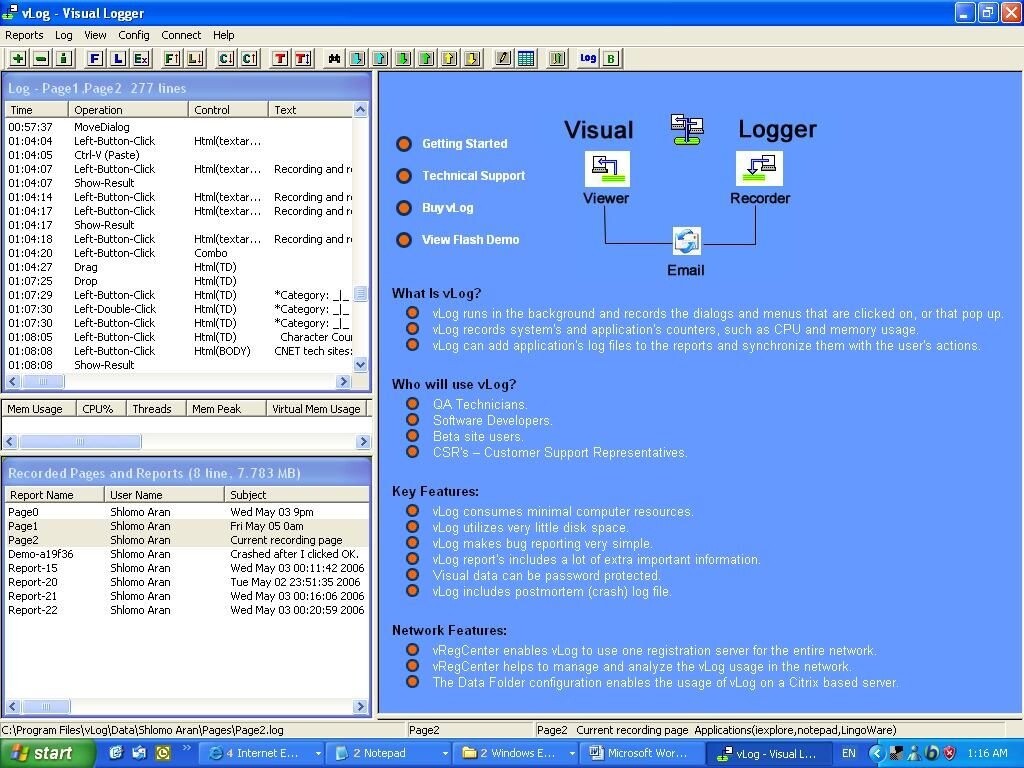Image resolution: width=1024 pixels, height=768 pixels.
Task: Open the Connect menu
Action: (x=181, y=35)
